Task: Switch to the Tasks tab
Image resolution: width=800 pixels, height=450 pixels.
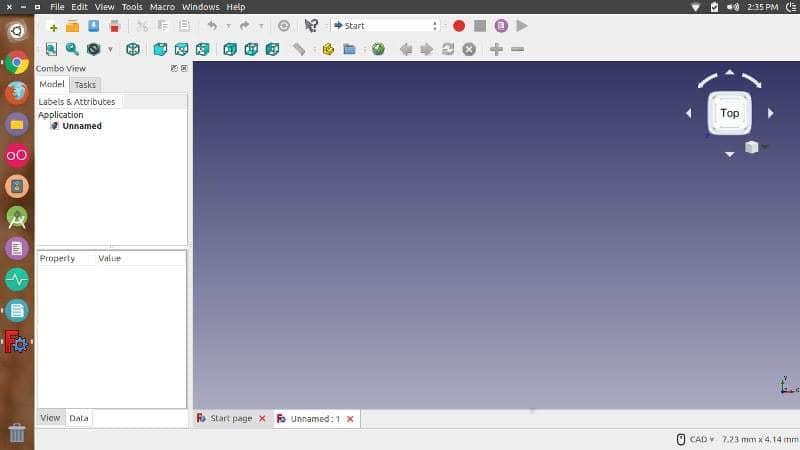Action: (x=85, y=85)
